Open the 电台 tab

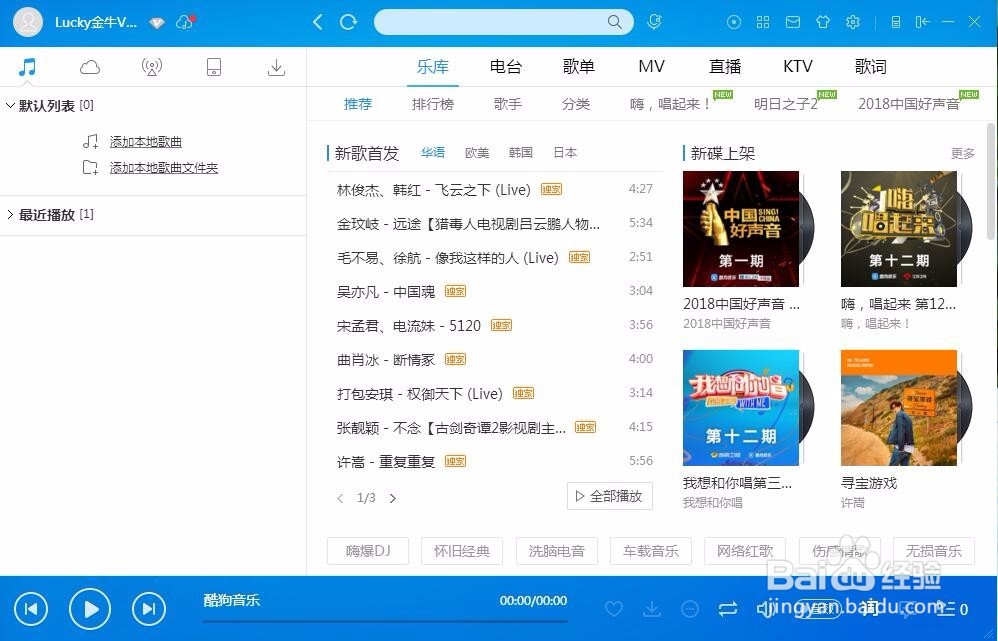[x=506, y=66]
